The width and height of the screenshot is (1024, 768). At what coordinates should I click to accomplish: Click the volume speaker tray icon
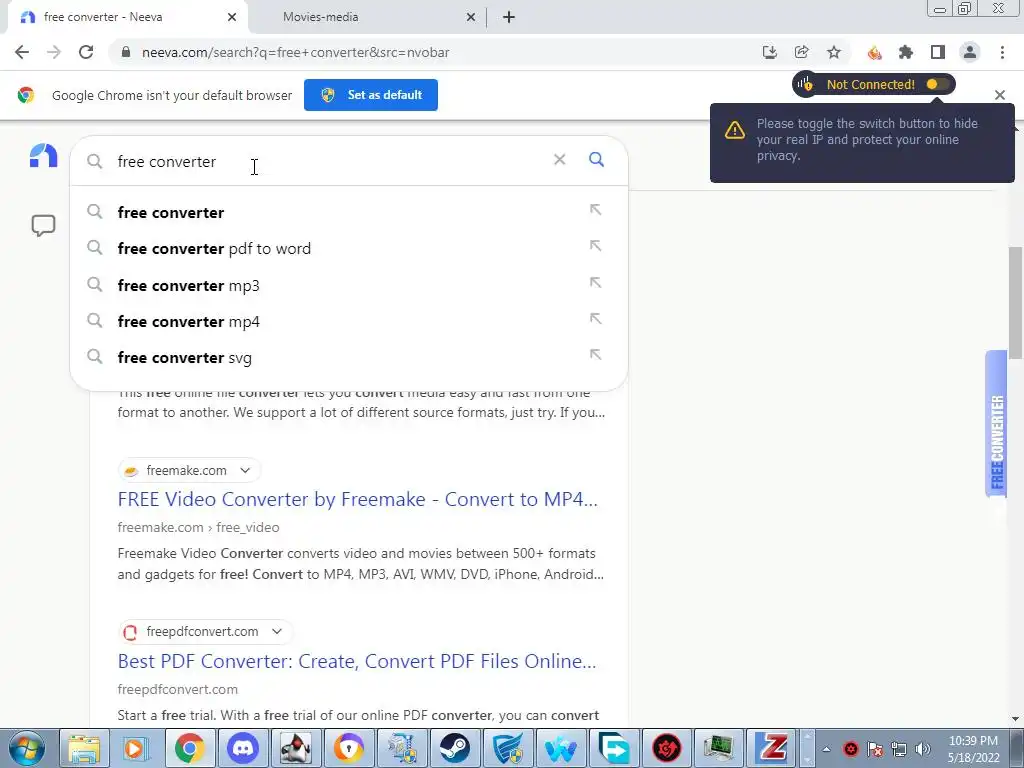(923, 749)
